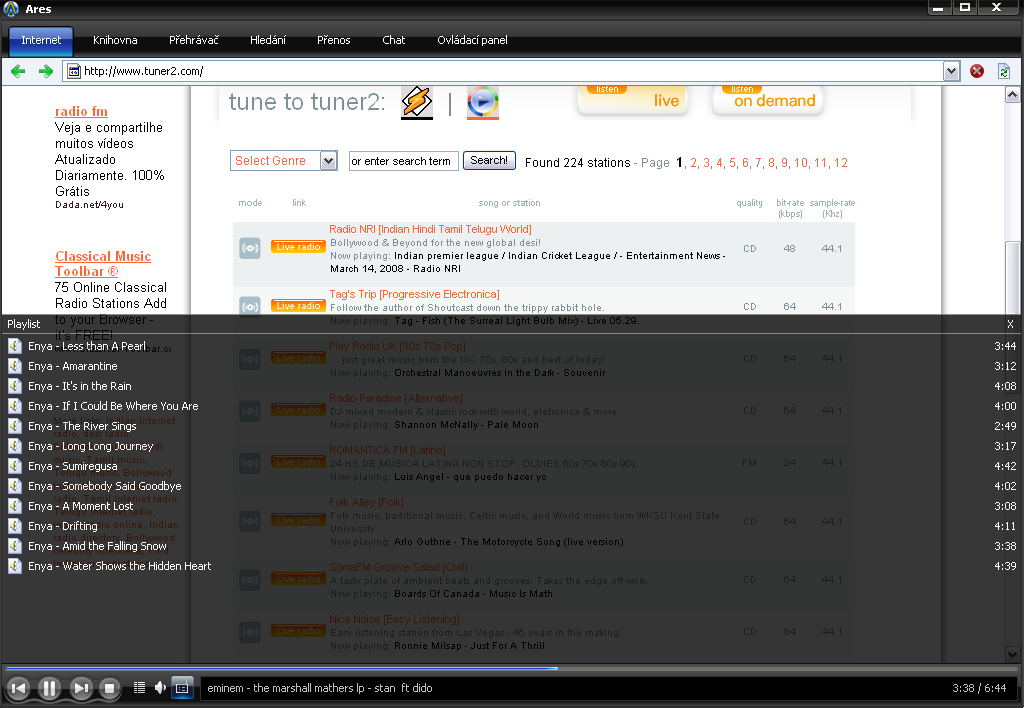Image resolution: width=1024 pixels, height=708 pixels.
Task: Select Enya - If I Could Be Where You Are
Action: [x=113, y=406]
